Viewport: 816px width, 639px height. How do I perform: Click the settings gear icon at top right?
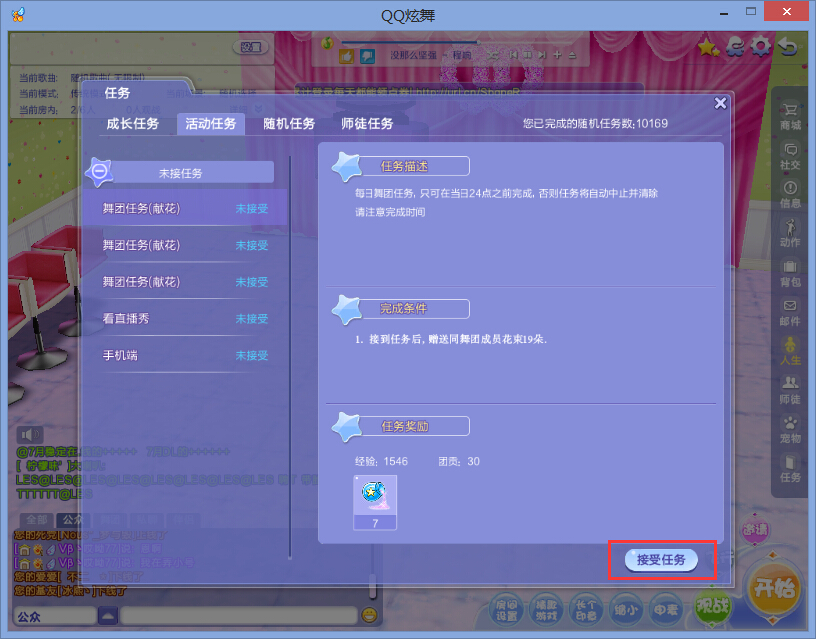761,46
